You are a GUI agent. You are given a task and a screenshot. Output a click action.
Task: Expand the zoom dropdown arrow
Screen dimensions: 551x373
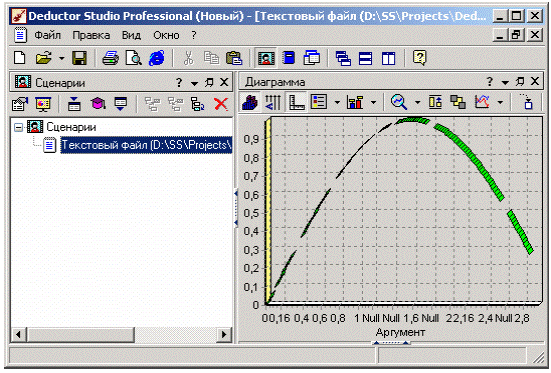click(417, 103)
